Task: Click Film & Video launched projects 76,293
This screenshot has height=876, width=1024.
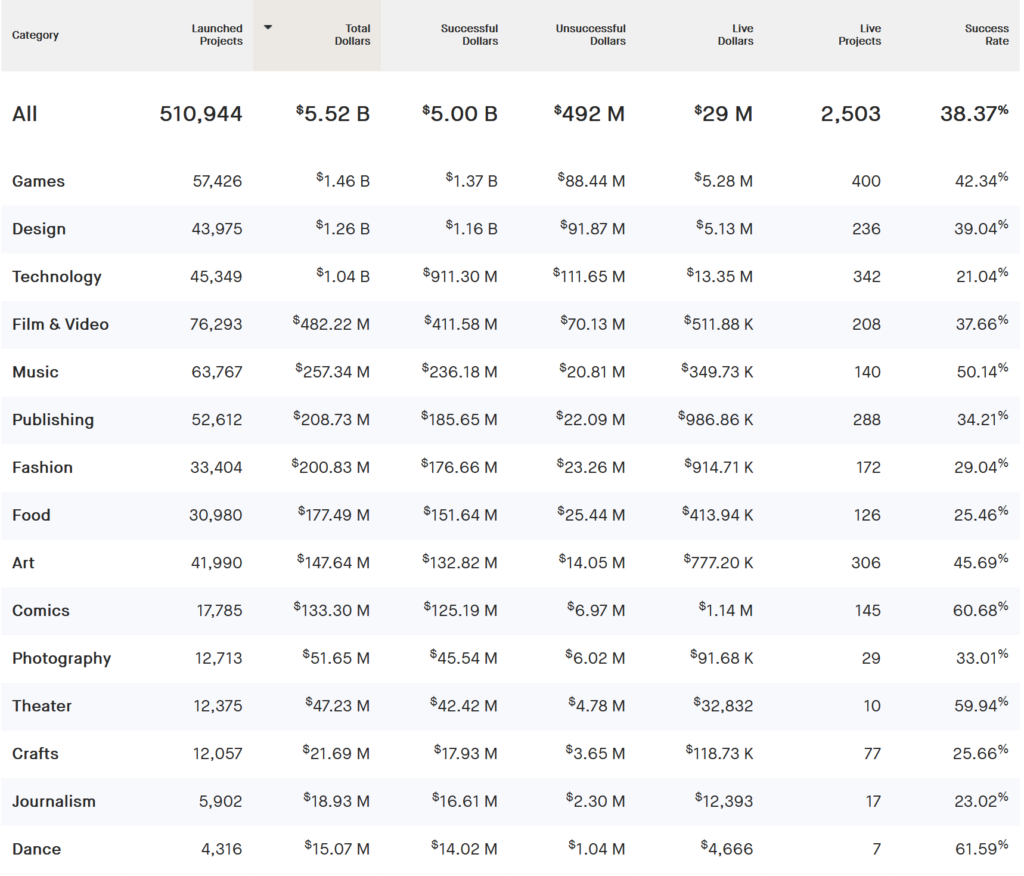Action: point(216,325)
